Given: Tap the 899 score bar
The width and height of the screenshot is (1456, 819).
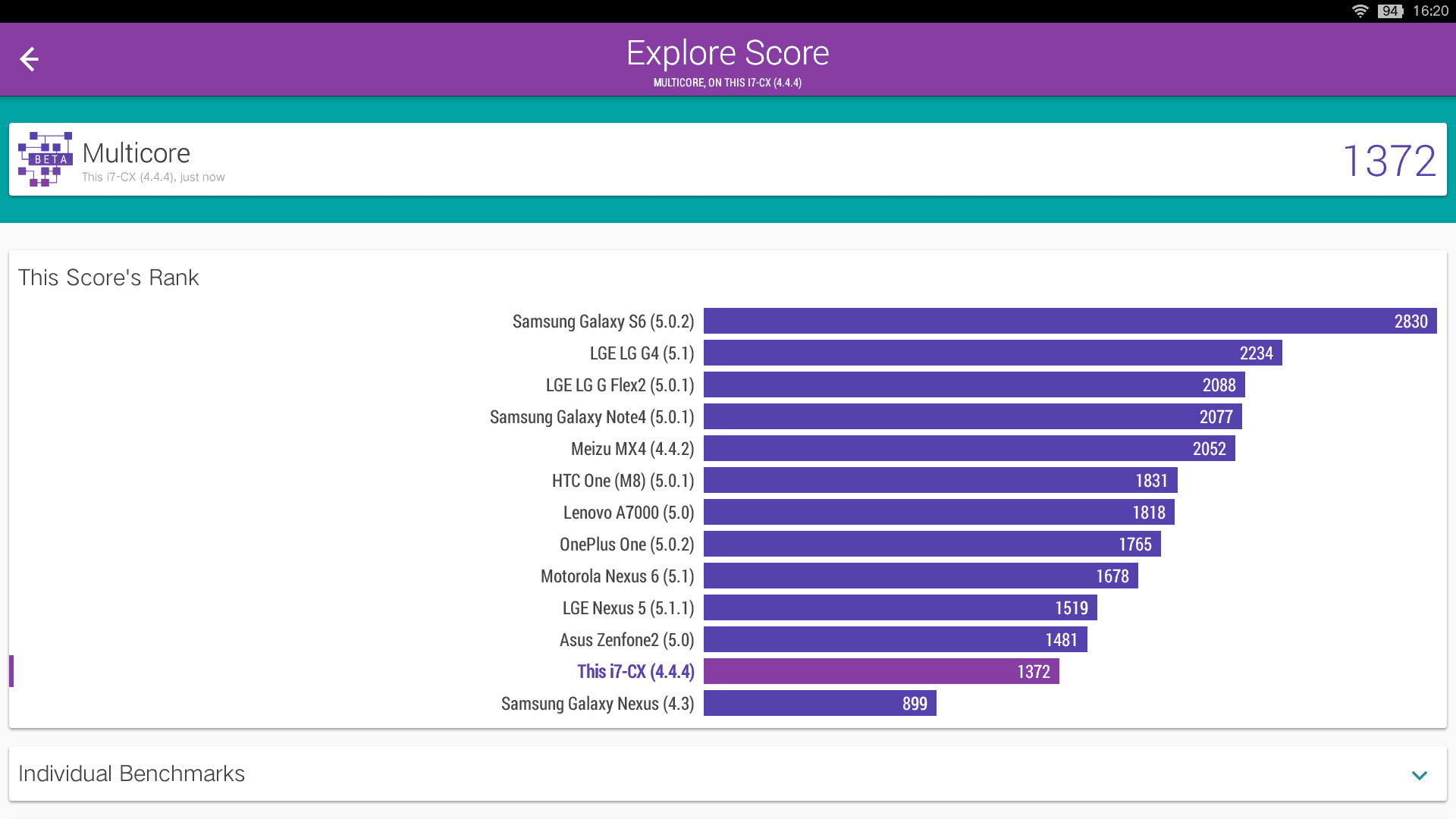Looking at the screenshot, I should (820, 703).
